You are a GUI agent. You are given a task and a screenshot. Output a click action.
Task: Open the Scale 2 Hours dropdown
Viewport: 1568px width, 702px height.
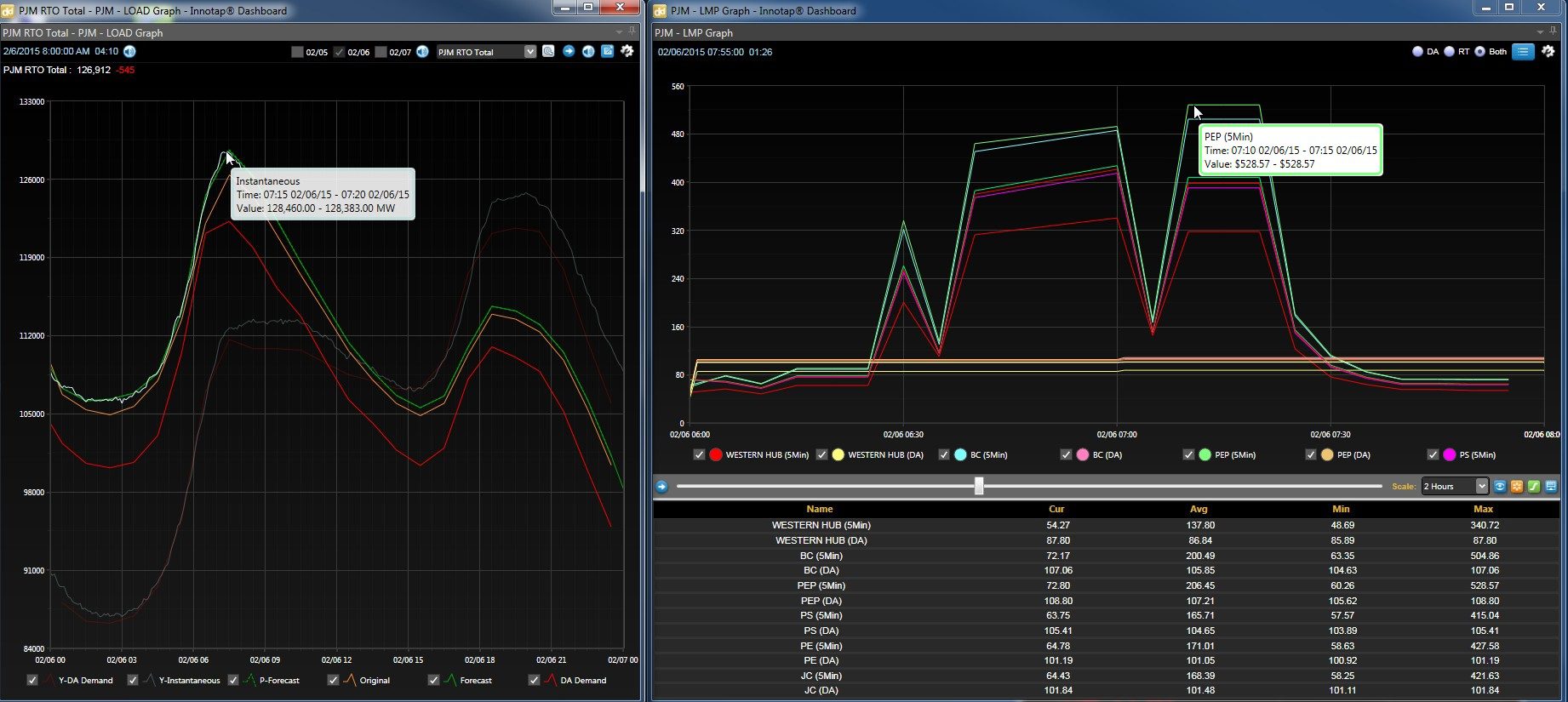point(1455,487)
